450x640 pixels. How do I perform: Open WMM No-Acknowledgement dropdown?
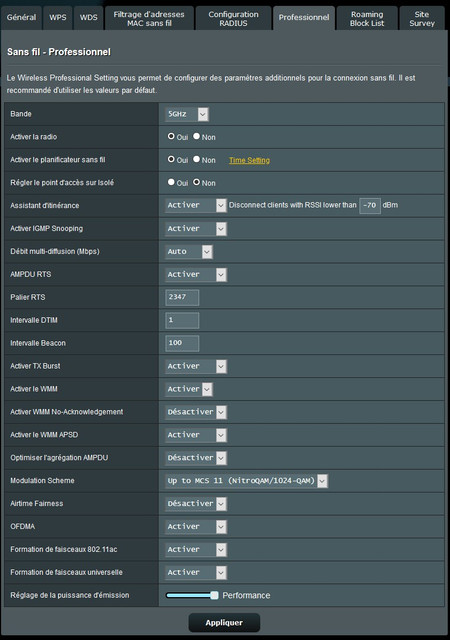click(196, 412)
